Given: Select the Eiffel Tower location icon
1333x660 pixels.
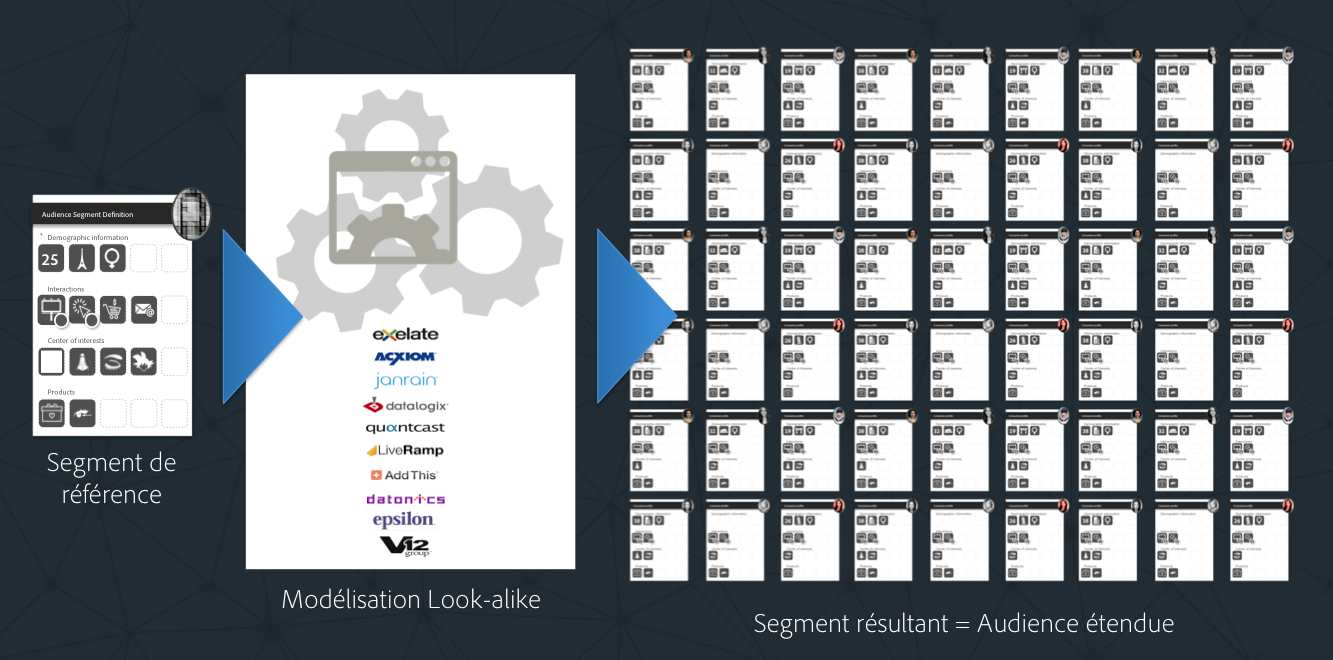Looking at the screenshot, I should [82, 260].
